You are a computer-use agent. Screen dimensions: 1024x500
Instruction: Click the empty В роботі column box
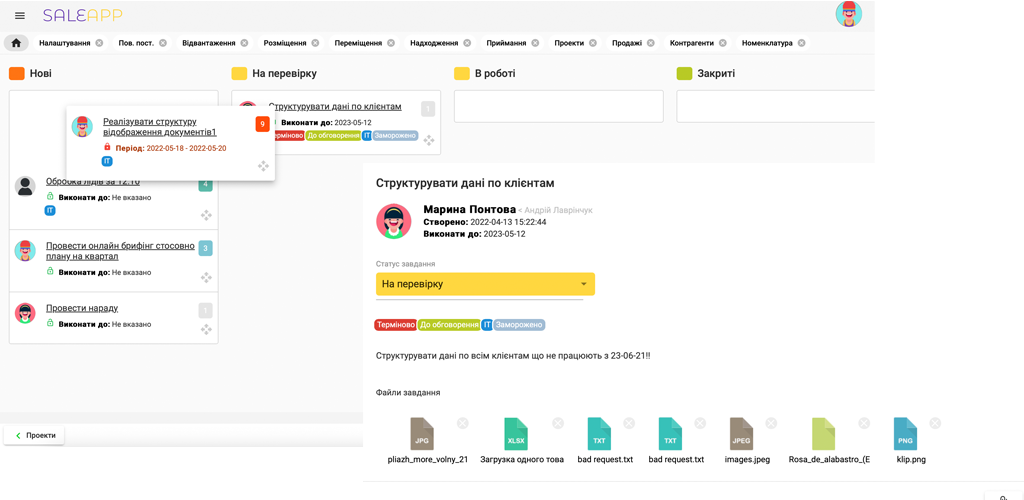[x=558, y=106]
